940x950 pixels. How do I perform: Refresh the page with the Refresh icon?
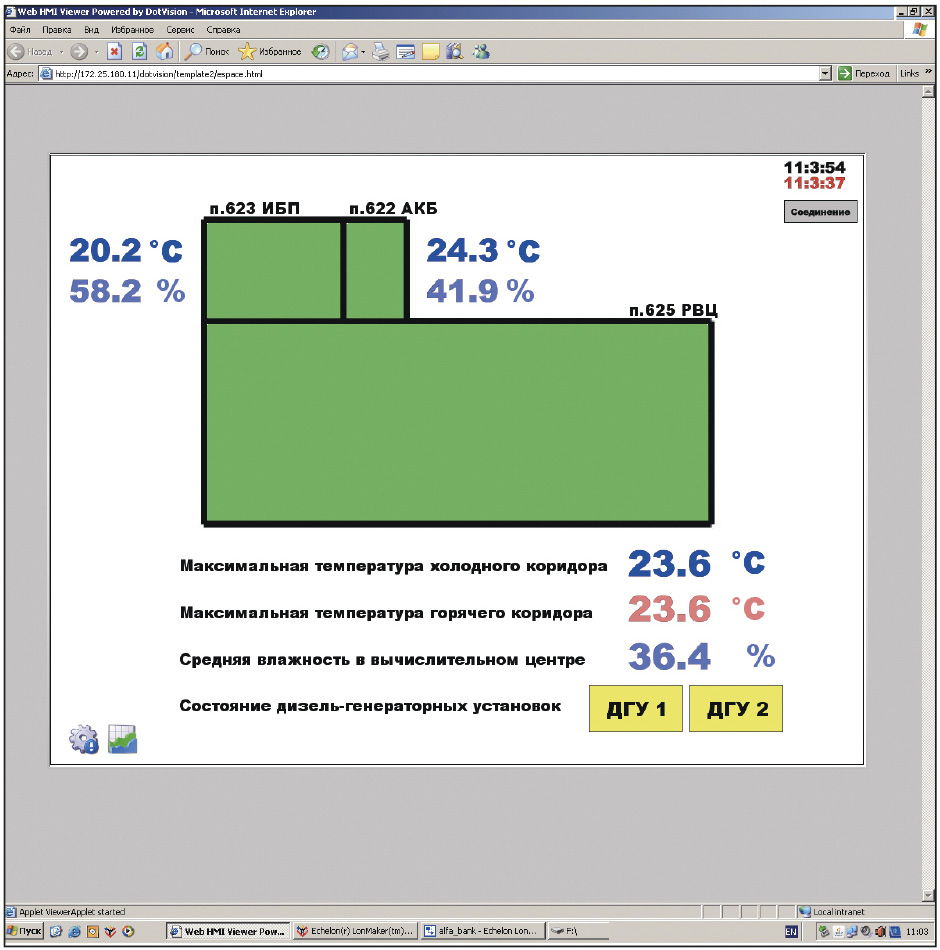click(x=140, y=51)
